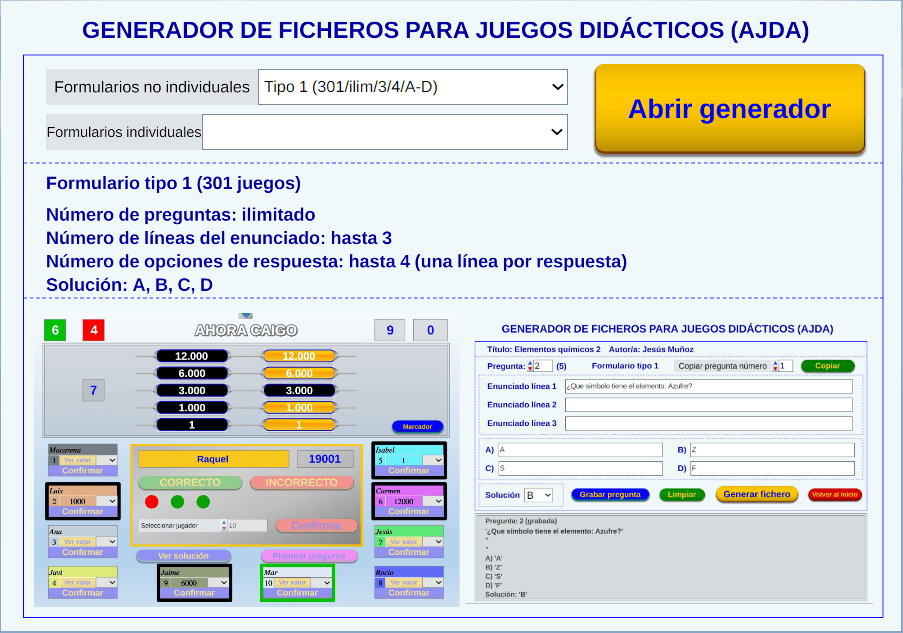Hit the green Limpiar button
This screenshot has width=903, height=633.
pos(682,495)
